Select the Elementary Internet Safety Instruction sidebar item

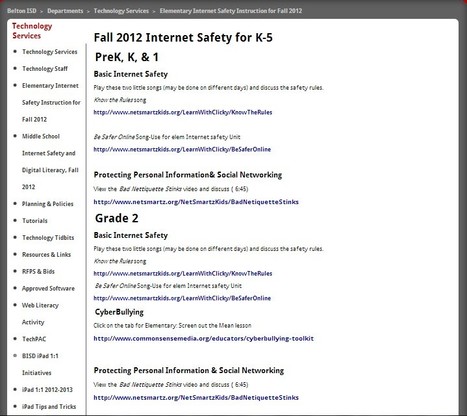[x=51, y=102]
